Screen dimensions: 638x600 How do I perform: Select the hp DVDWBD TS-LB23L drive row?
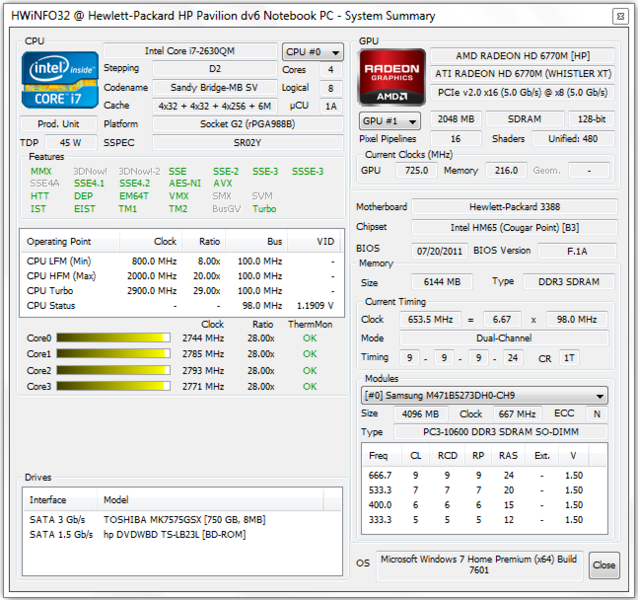(x=182, y=534)
